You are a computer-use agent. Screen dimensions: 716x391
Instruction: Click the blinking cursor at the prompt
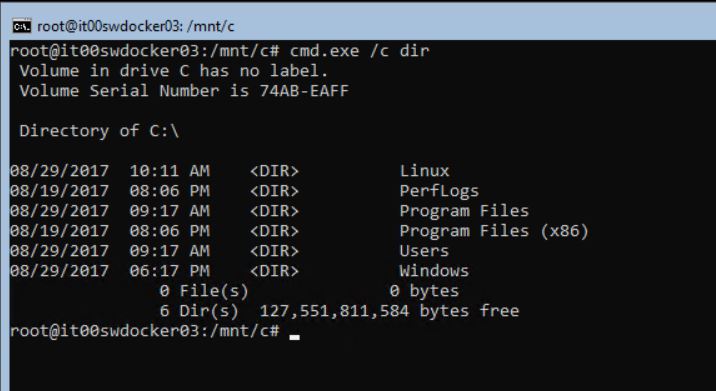pos(295,338)
